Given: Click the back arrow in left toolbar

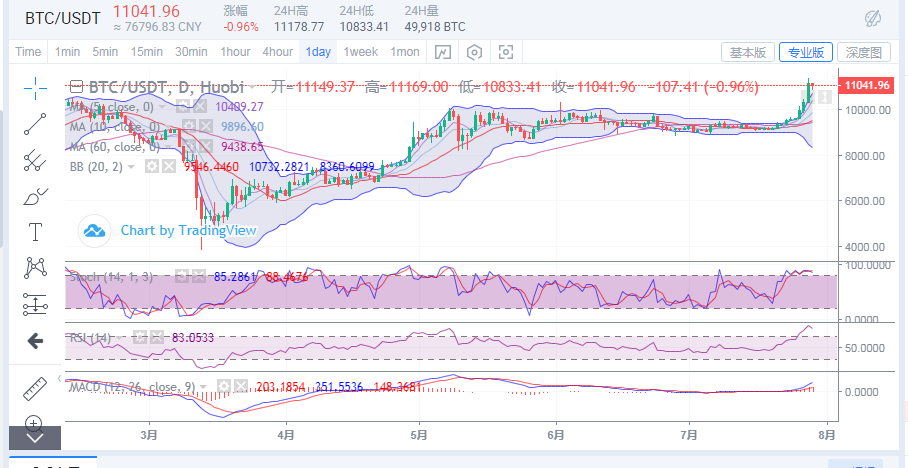Looking at the screenshot, I should click(35, 341).
